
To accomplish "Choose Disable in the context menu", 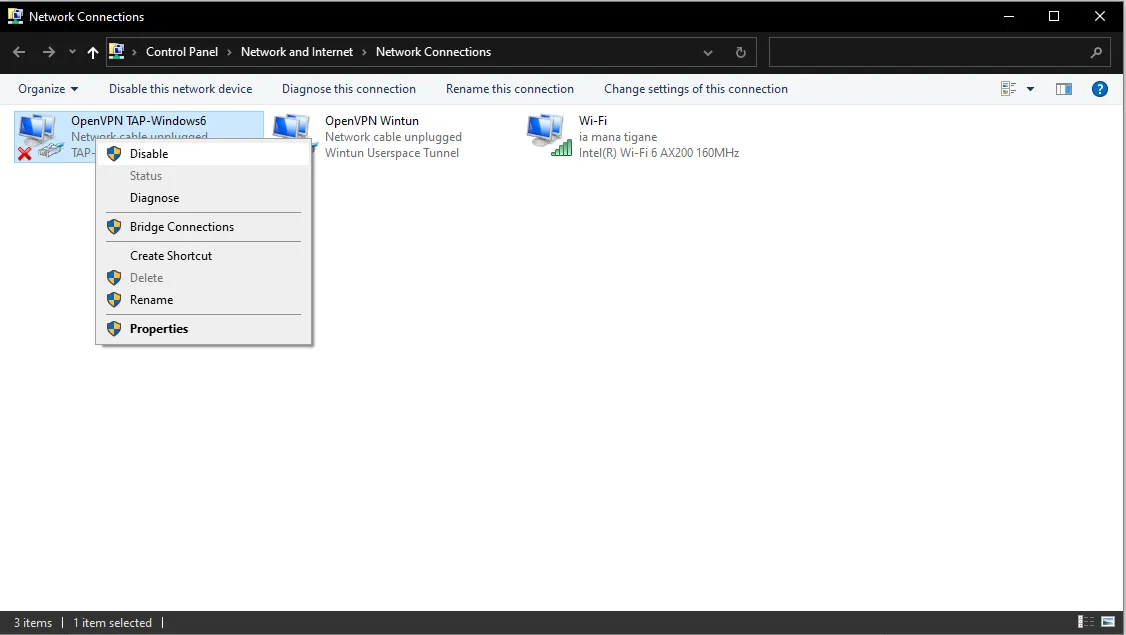I will click(204, 154).
